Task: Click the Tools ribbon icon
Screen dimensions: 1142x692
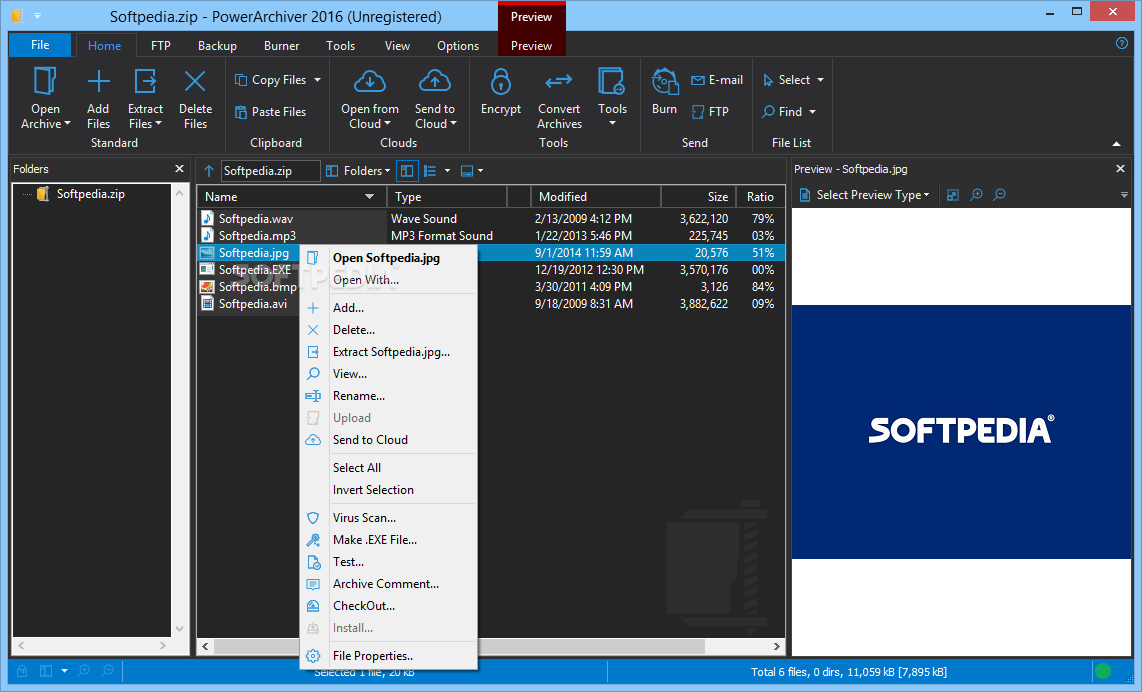Action: [612, 81]
